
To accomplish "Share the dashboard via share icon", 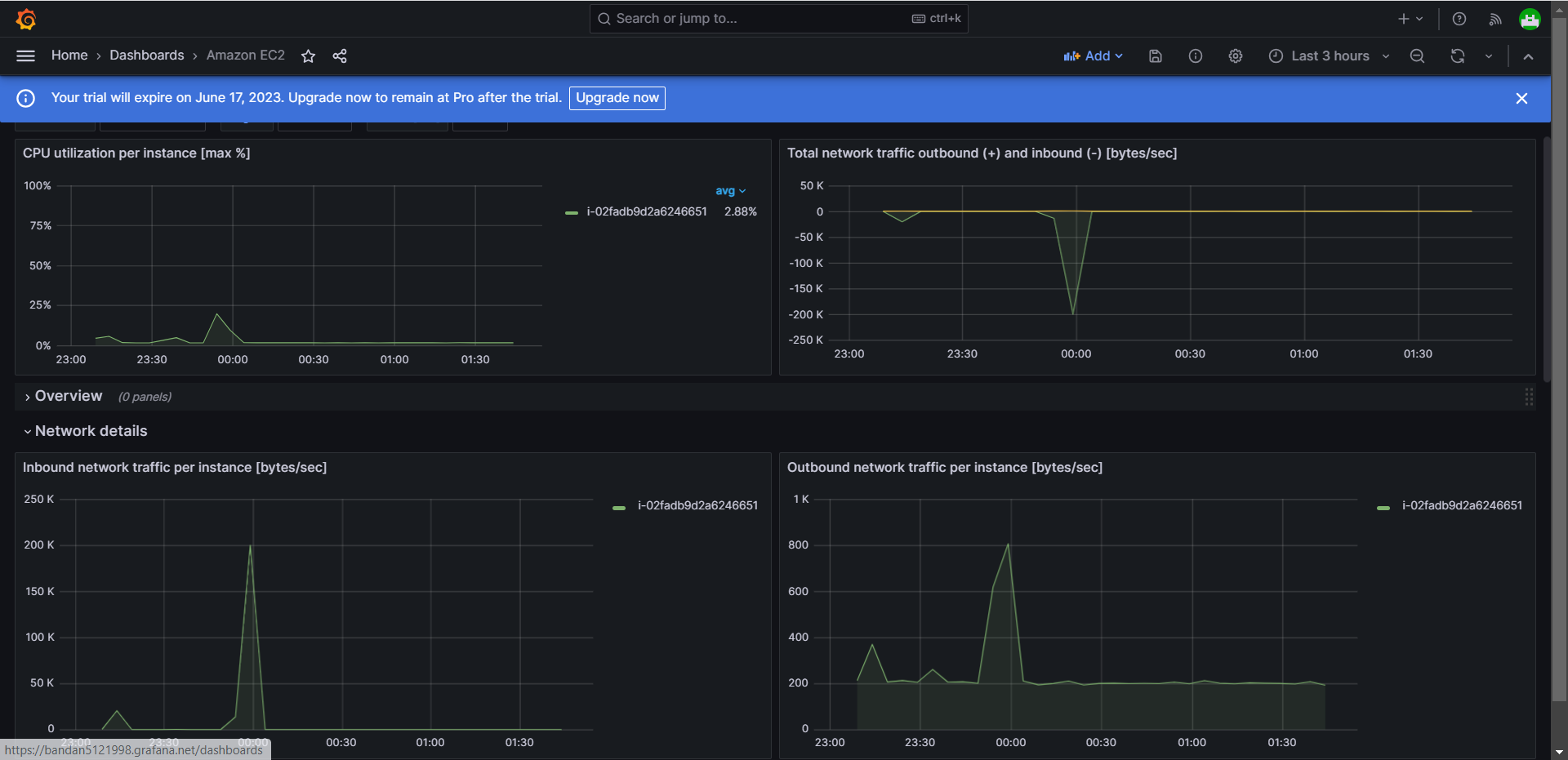I will point(340,56).
